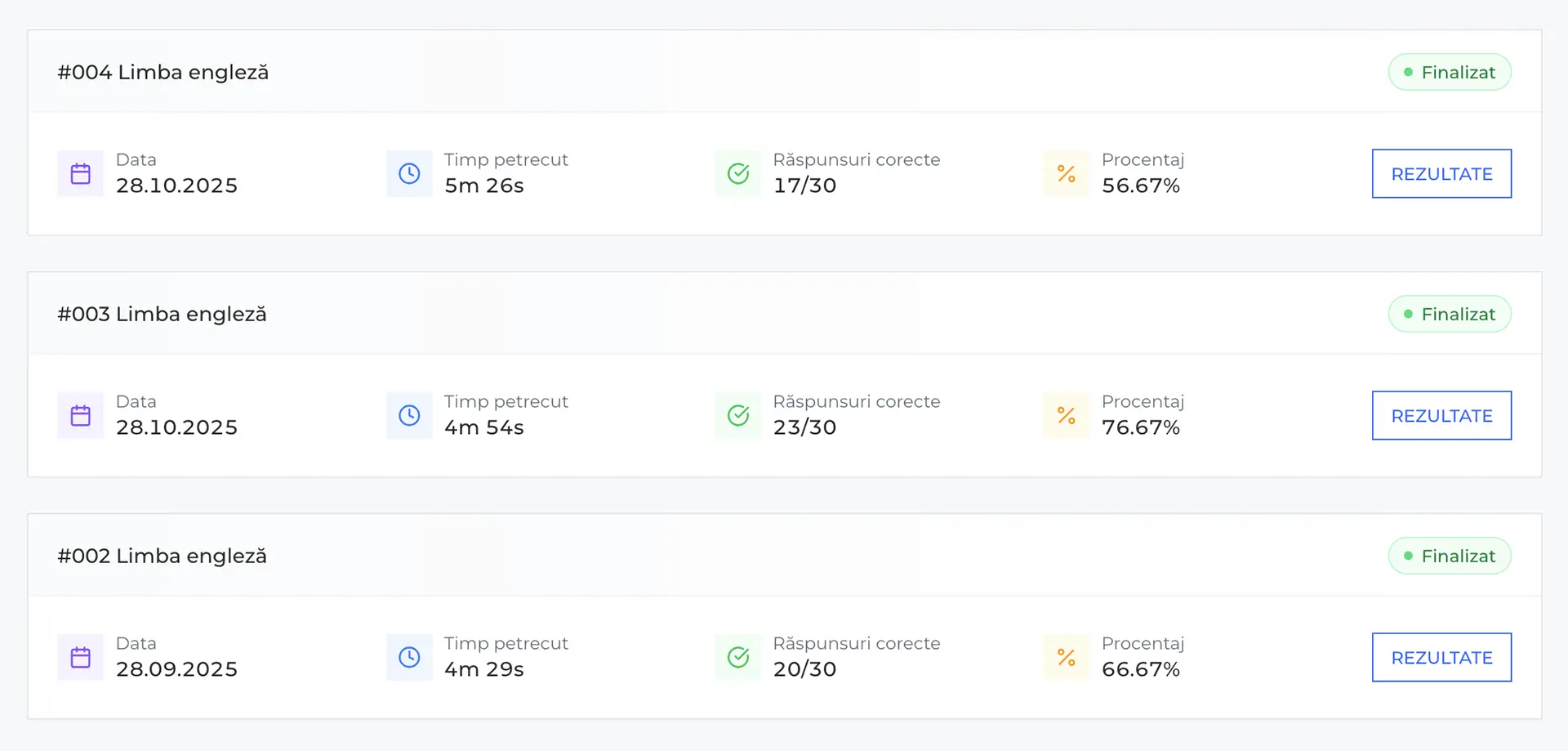Open REZULTATE for test #004
The width and height of the screenshot is (1568, 751).
click(1441, 173)
